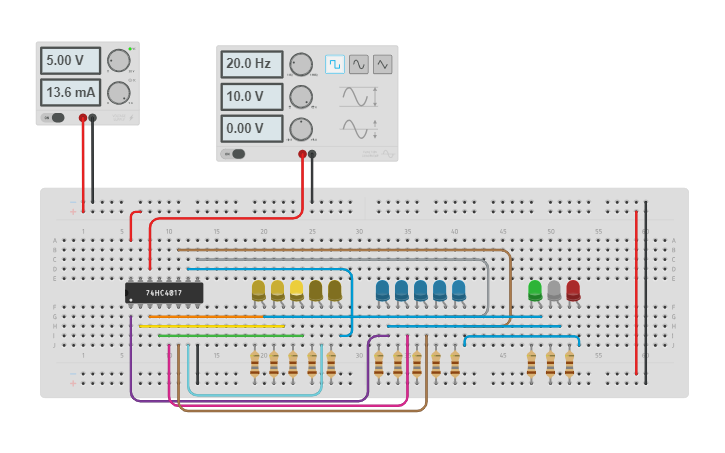Toggle the function generator power switch

[236, 154]
